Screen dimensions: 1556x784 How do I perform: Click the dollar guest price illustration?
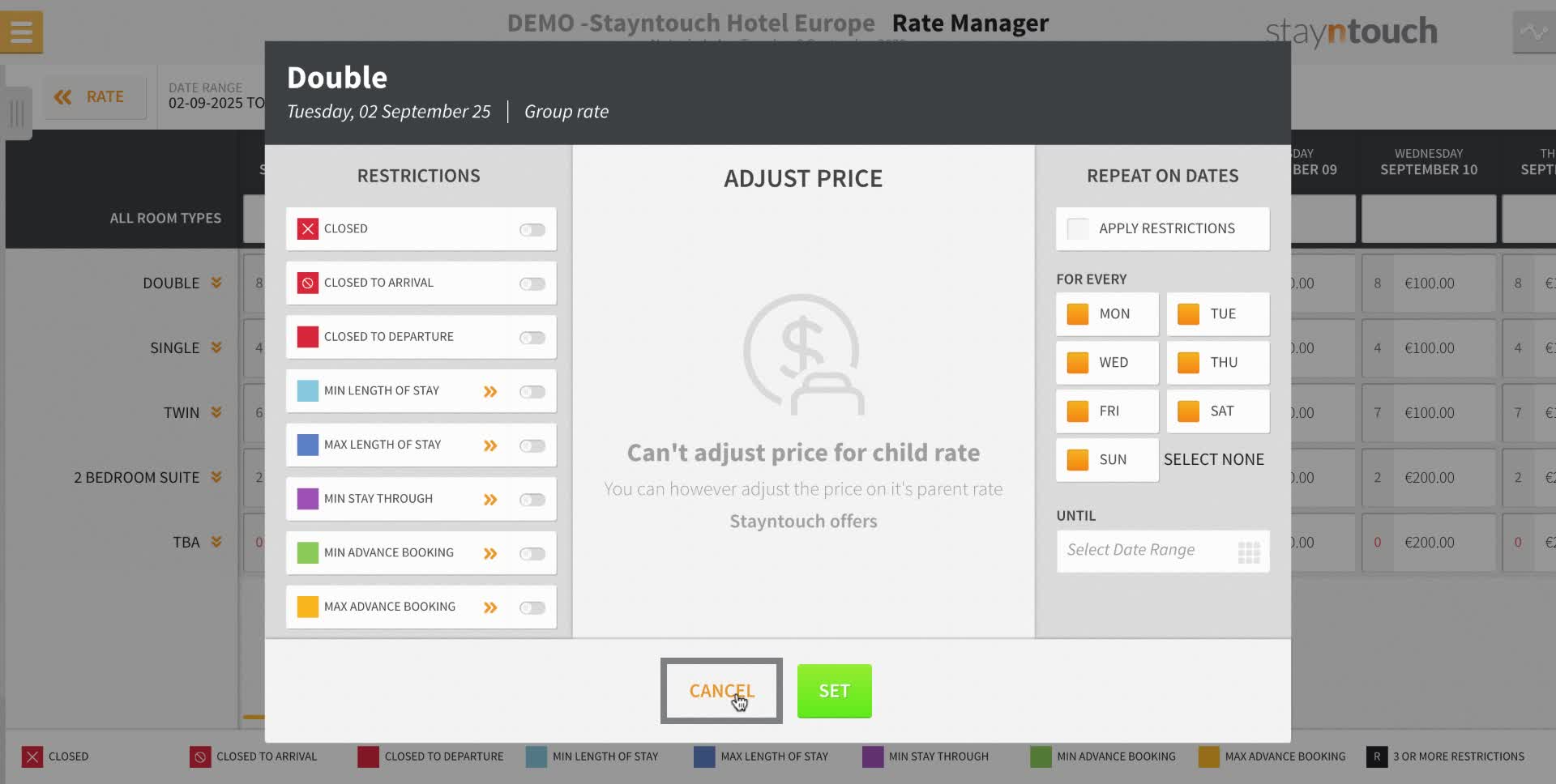pos(803,355)
